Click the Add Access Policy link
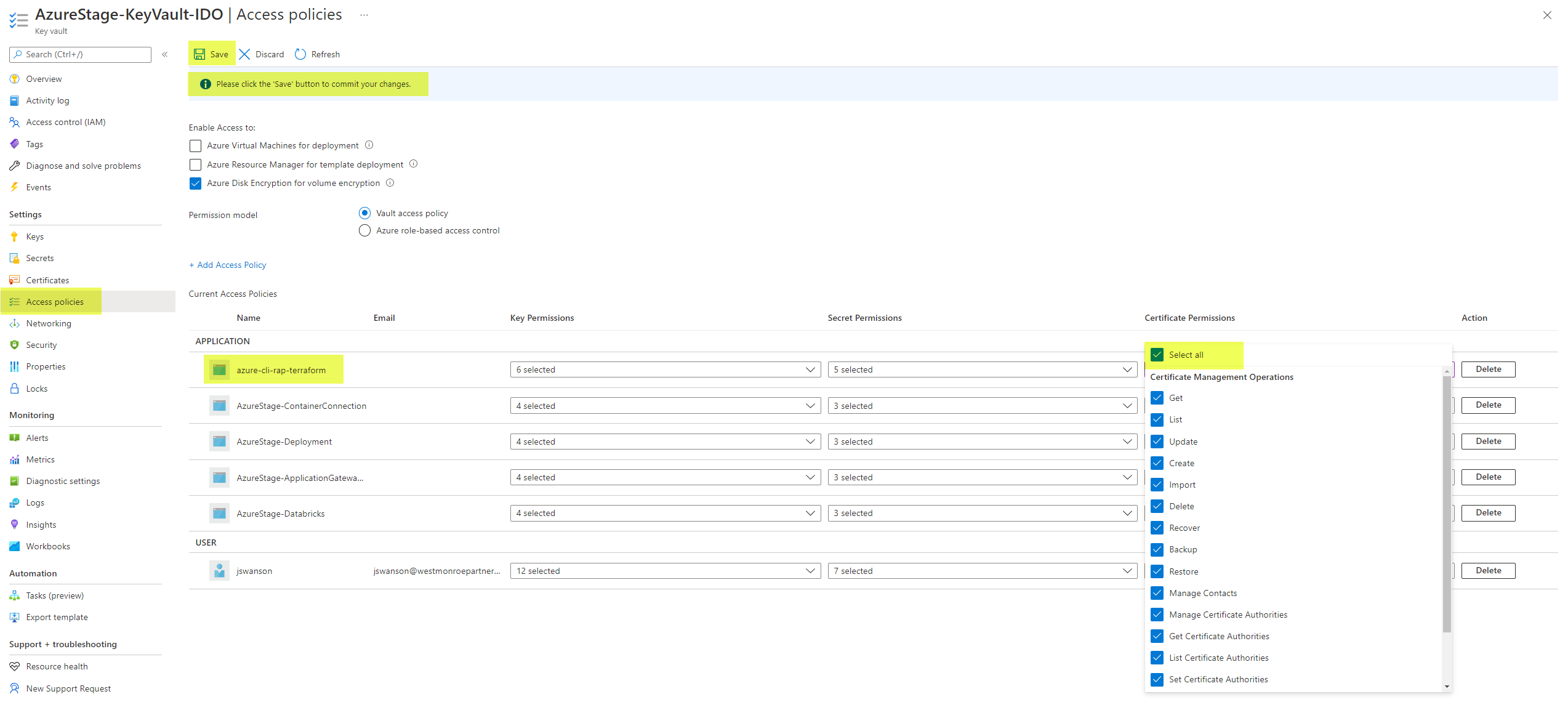This screenshot has height=710, width=1568. tap(228, 265)
